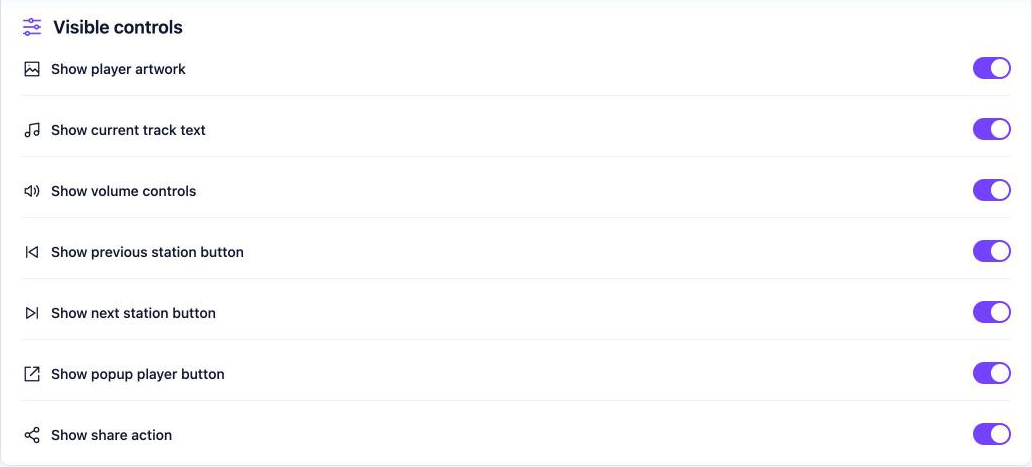Click the speaker volume icon
Screen dimensions: 1032x467
pos(32,191)
